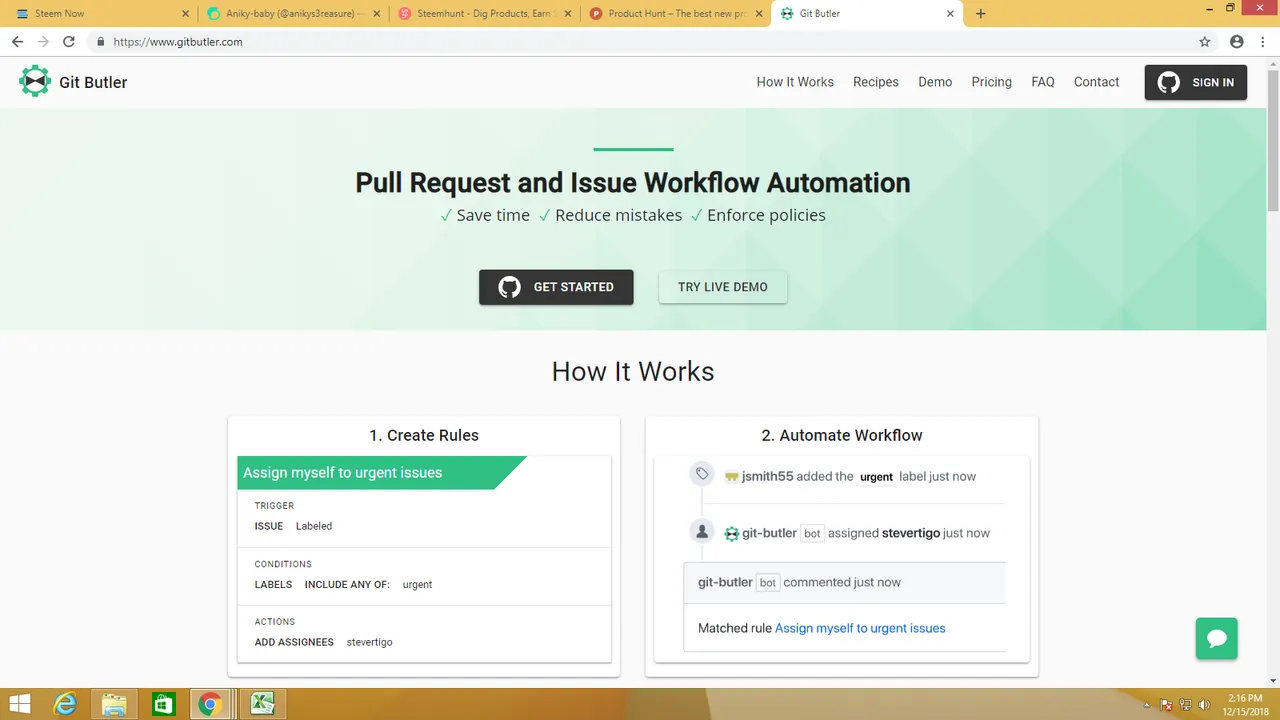
Task: Click the SIGN IN button
Action: 1196,82
